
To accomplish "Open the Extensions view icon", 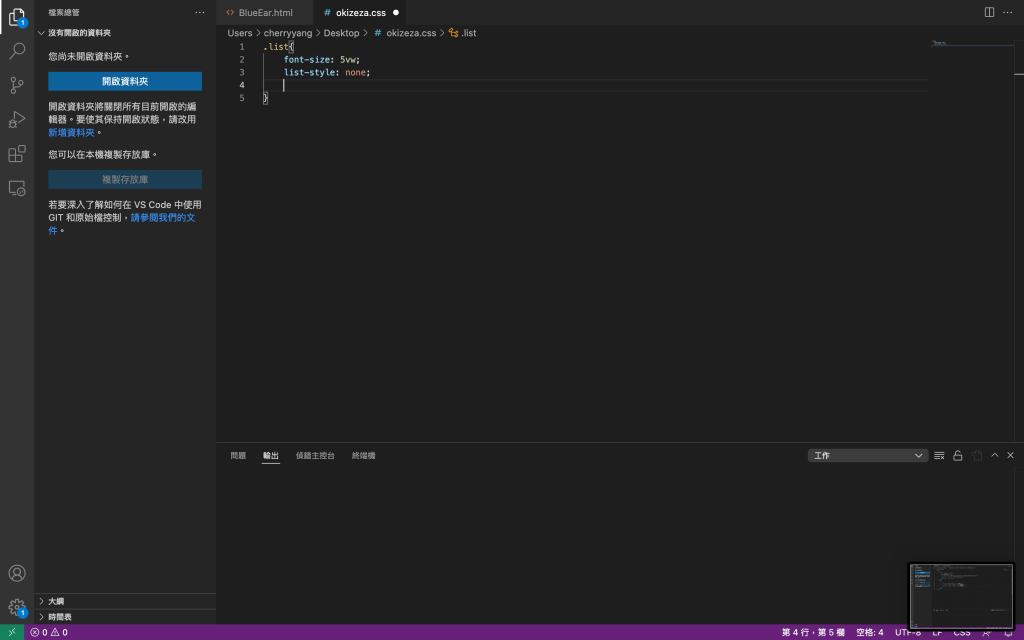I will click(17, 153).
